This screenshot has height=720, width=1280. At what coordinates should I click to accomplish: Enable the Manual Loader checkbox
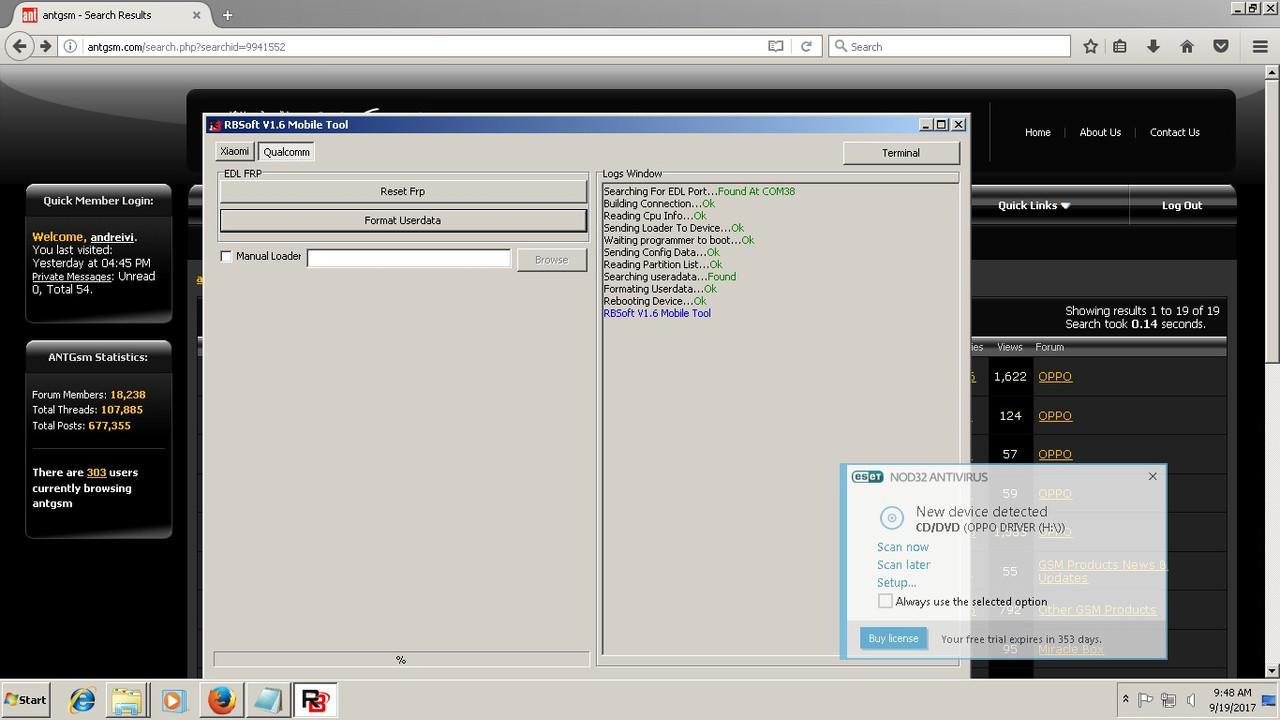click(226, 257)
